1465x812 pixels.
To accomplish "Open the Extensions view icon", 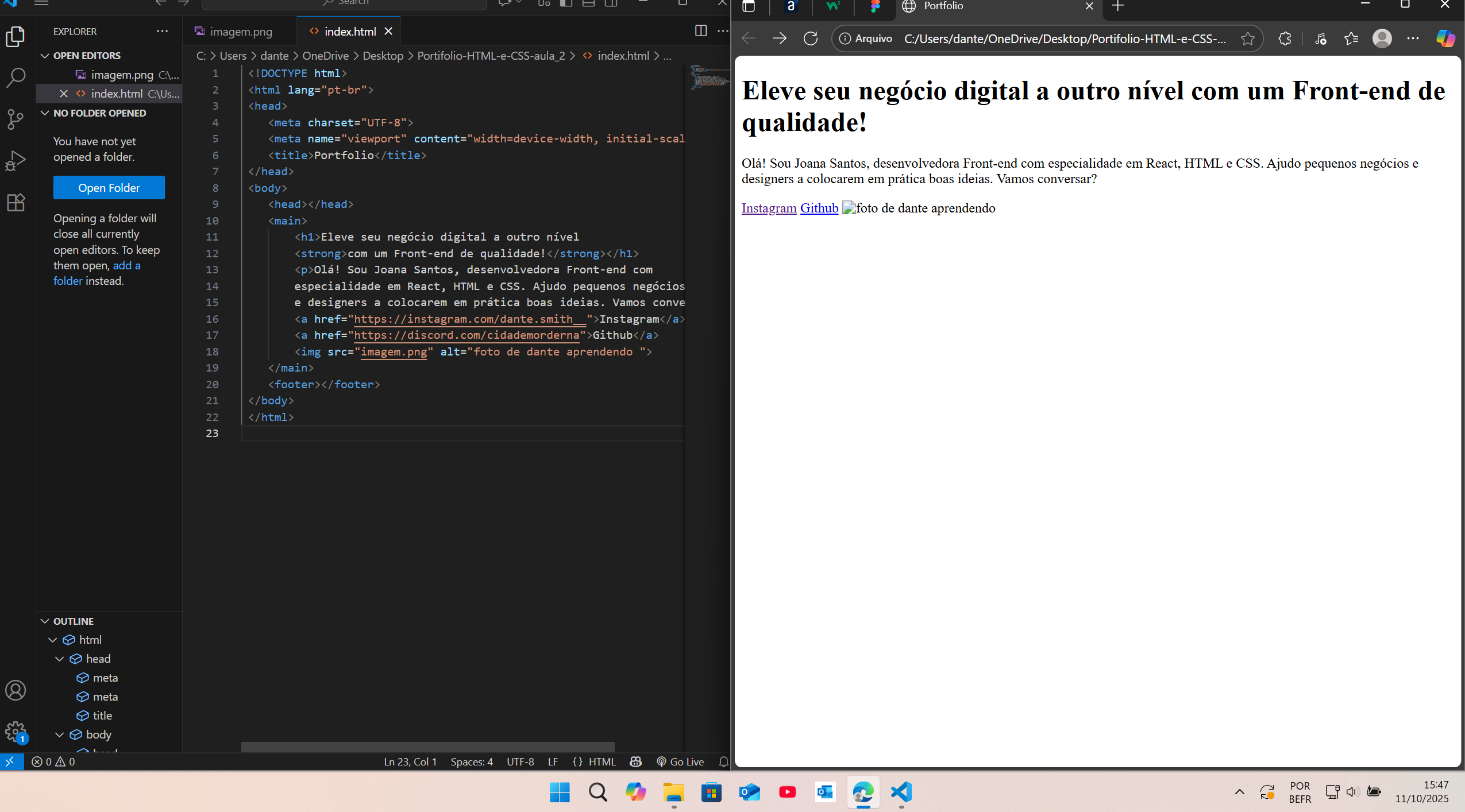I will point(16,202).
